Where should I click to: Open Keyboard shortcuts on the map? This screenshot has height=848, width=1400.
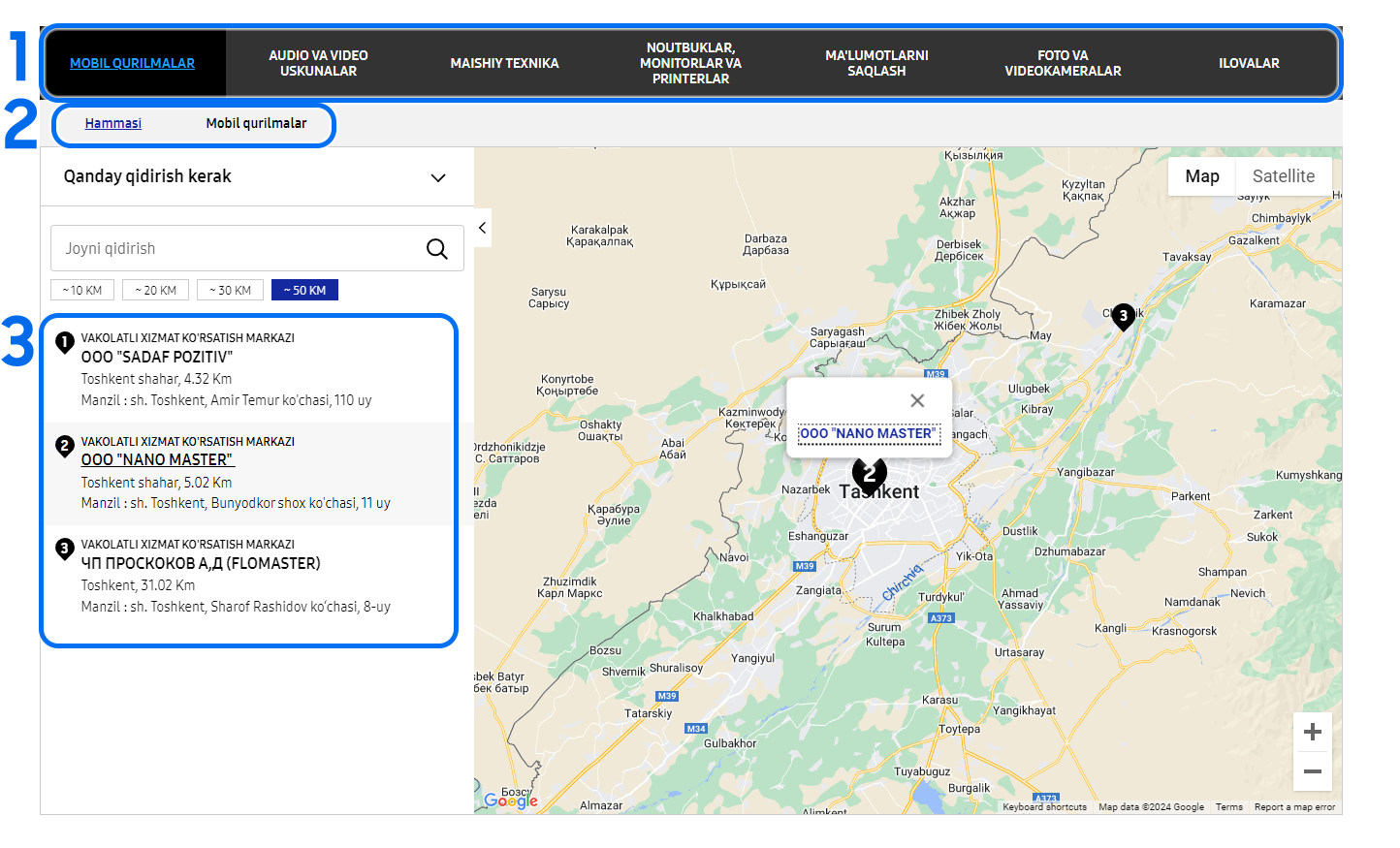tap(1044, 806)
